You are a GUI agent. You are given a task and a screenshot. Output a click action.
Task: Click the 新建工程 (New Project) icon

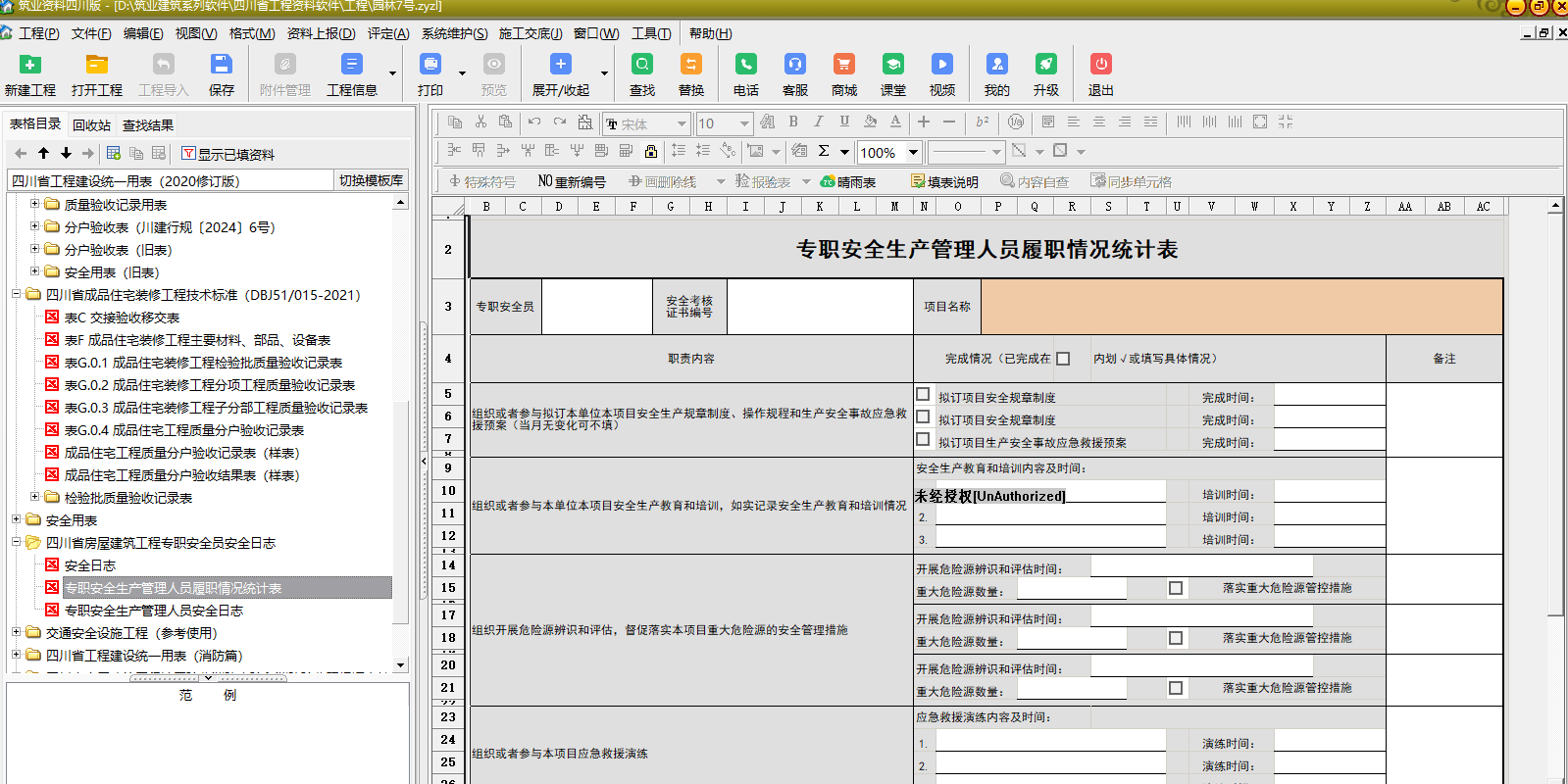point(30,65)
